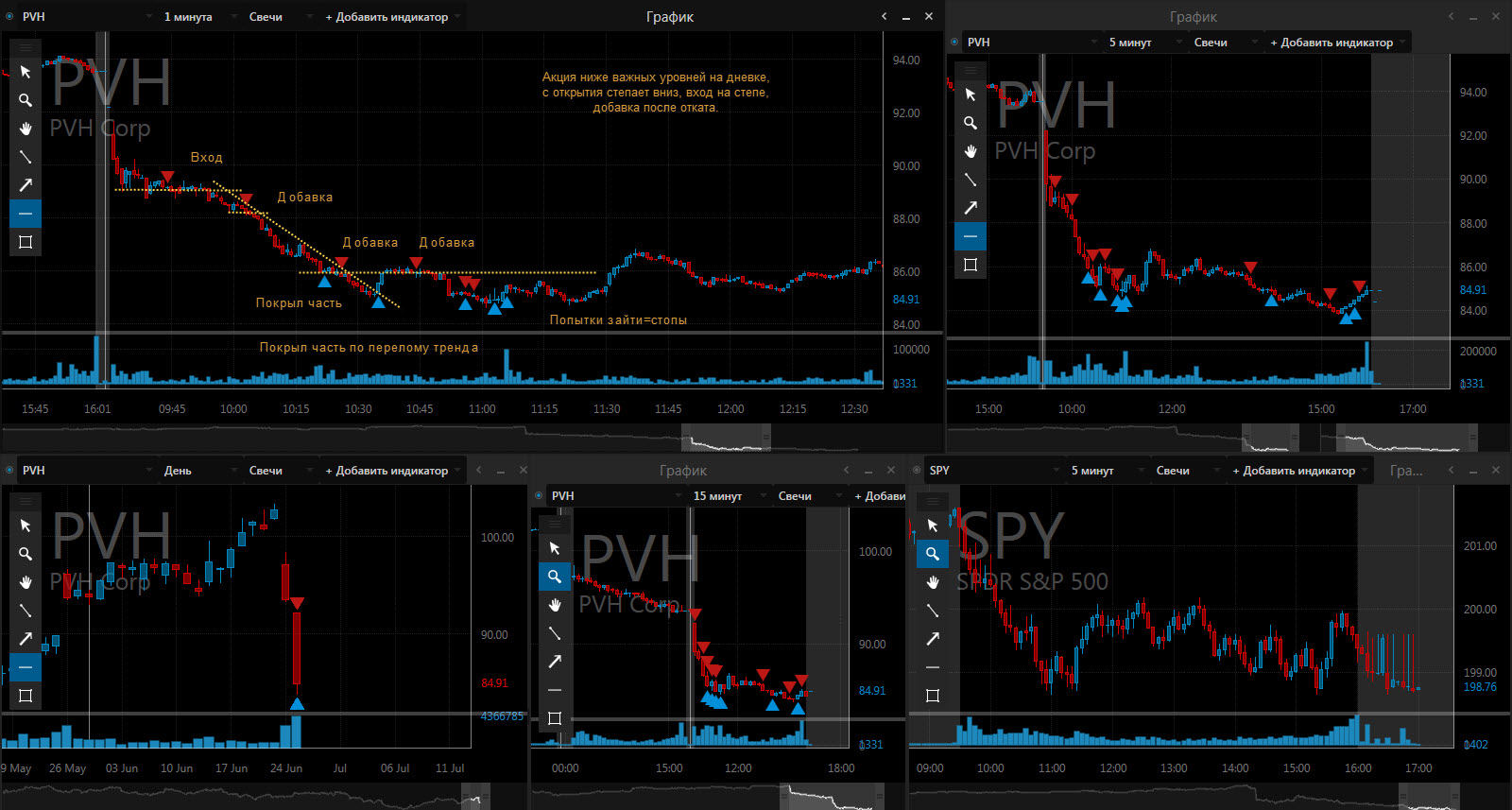Click volume value 4366785 on День chart
The height and width of the screenshot is (810, 1512).
(502, 715)
